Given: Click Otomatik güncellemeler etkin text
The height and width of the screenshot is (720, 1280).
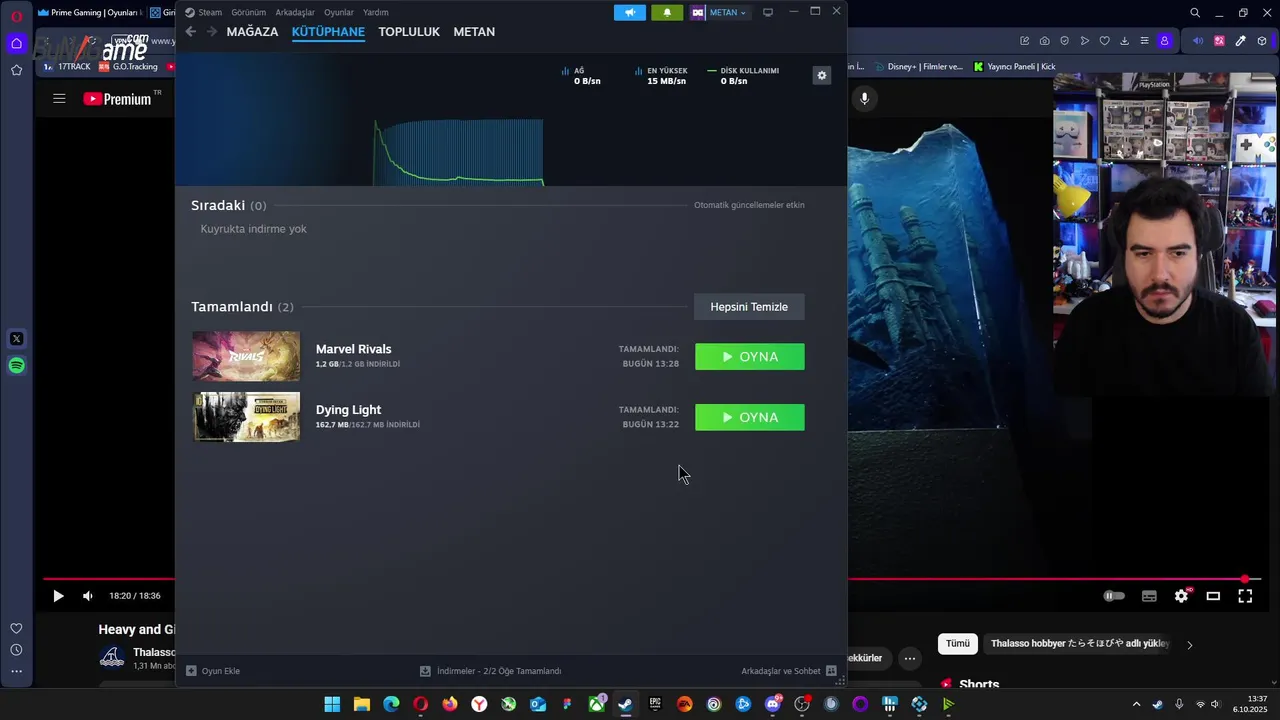Looking at the screenshot, I should [749, 205].
